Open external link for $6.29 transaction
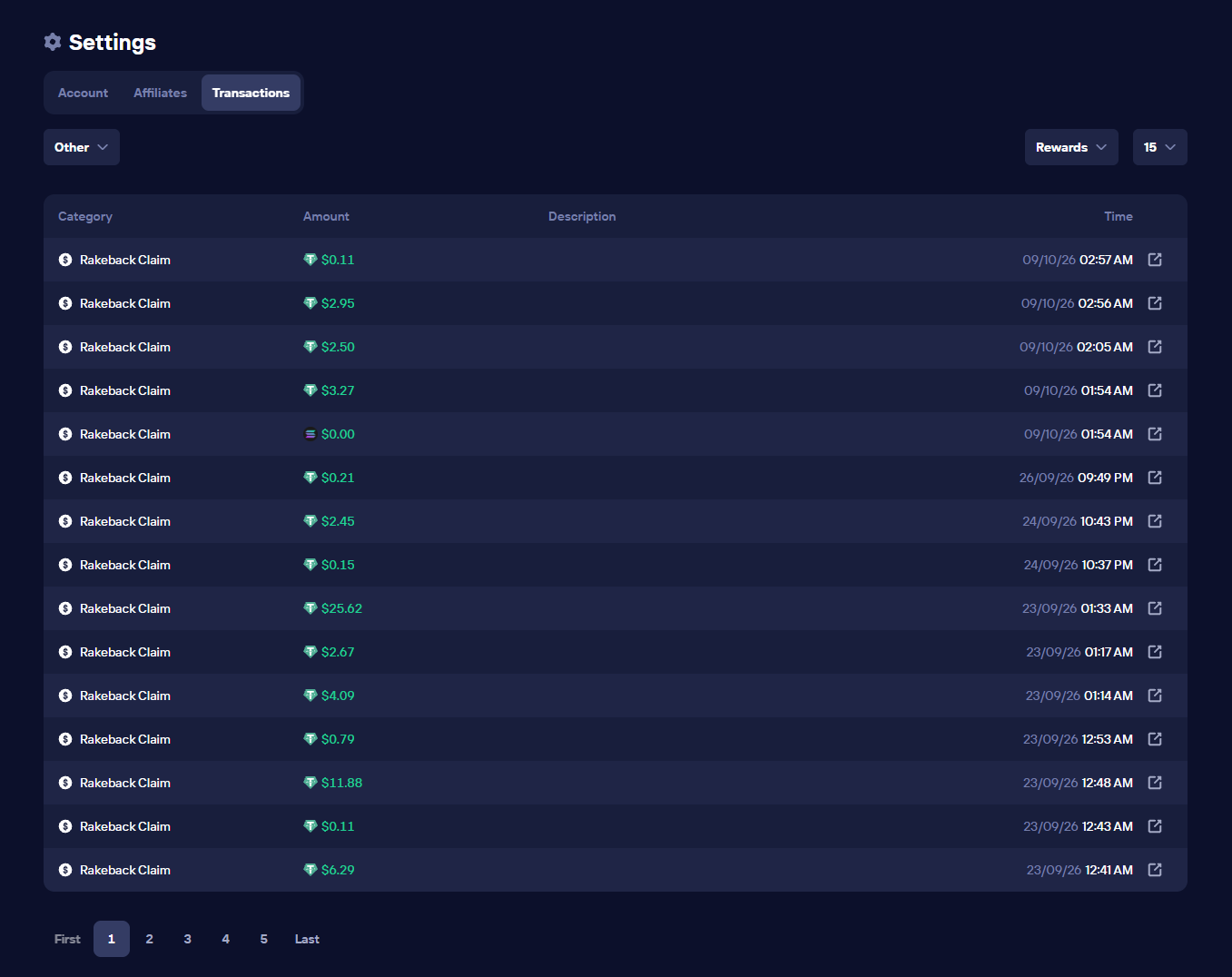The height and width of the screenshot is (977, 1232). pos(1155,870)
